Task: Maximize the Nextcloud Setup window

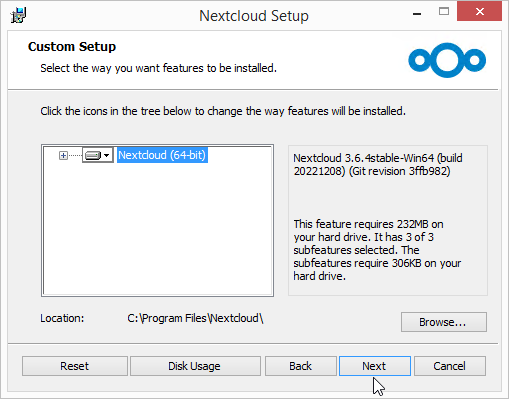Action: coord(444,12)
